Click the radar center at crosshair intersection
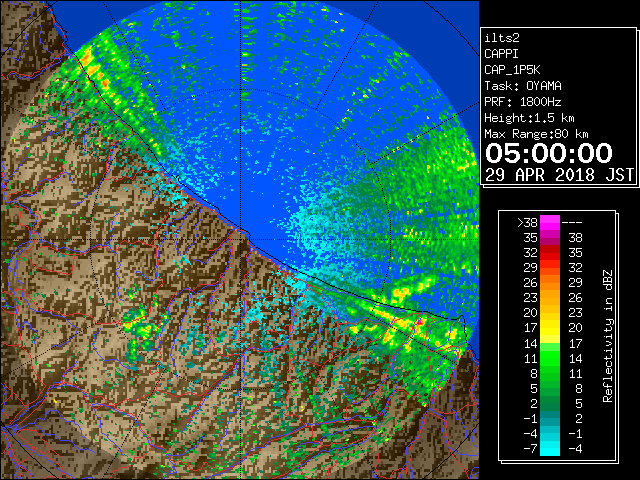 tap(241, 239)
